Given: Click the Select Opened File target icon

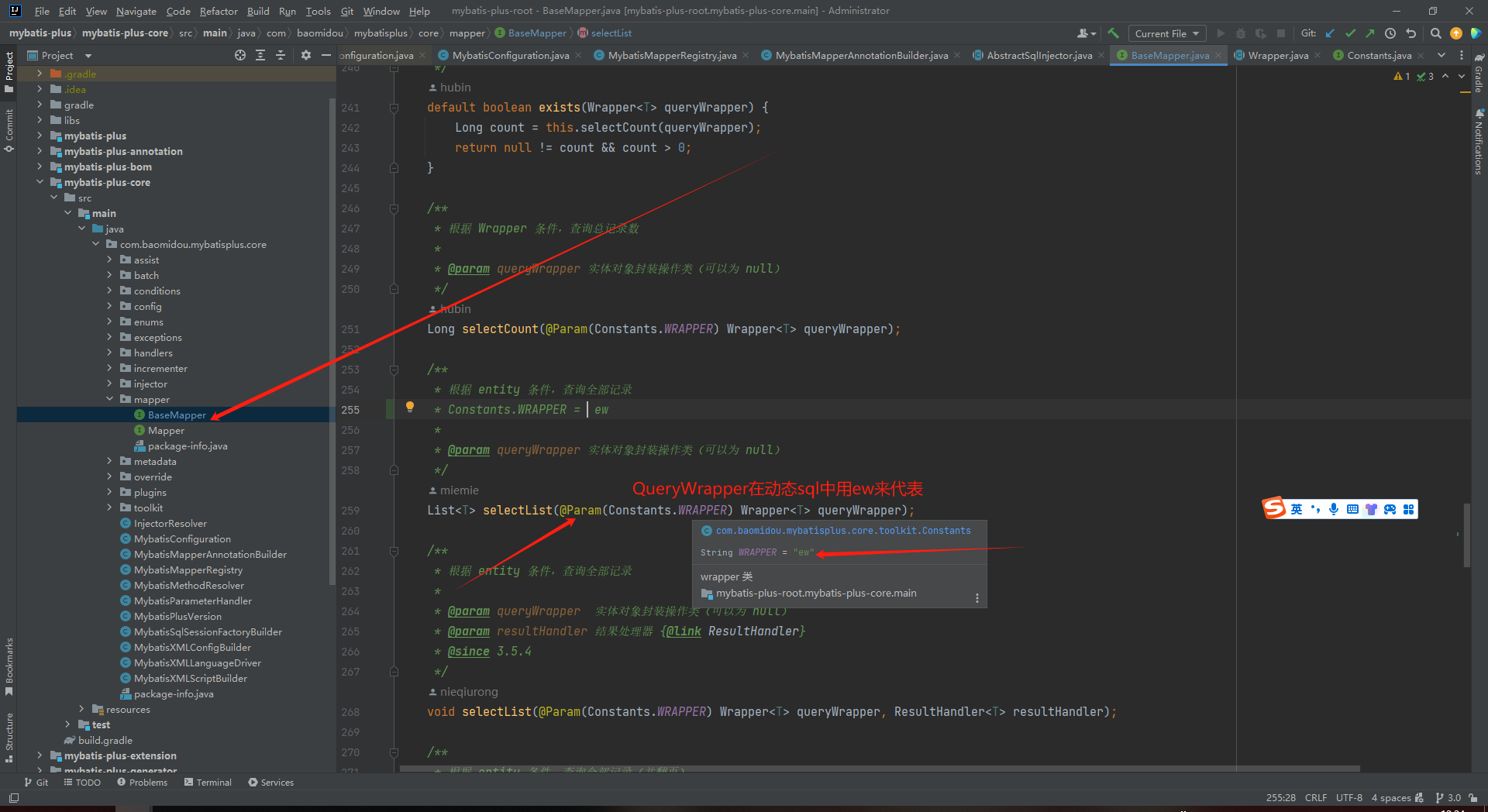Looking at the screenshot, I should point(240,55).
